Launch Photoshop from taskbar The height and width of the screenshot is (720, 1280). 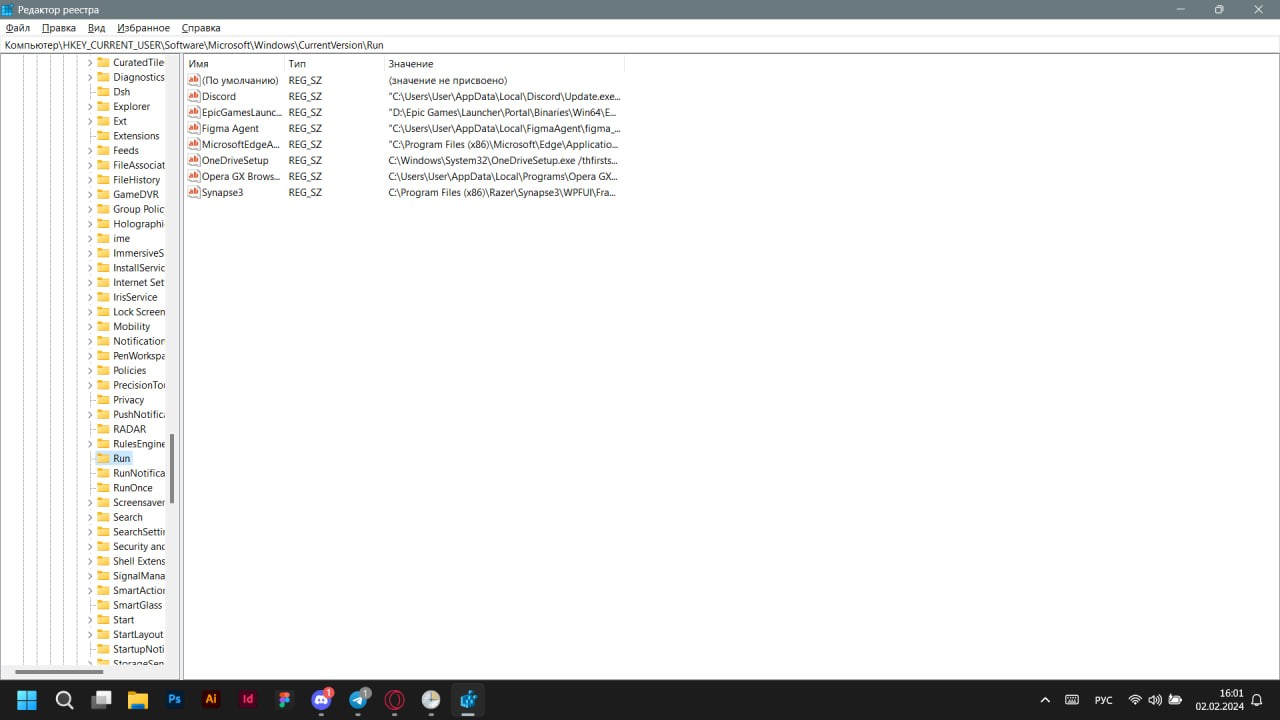tap(174, 700)
